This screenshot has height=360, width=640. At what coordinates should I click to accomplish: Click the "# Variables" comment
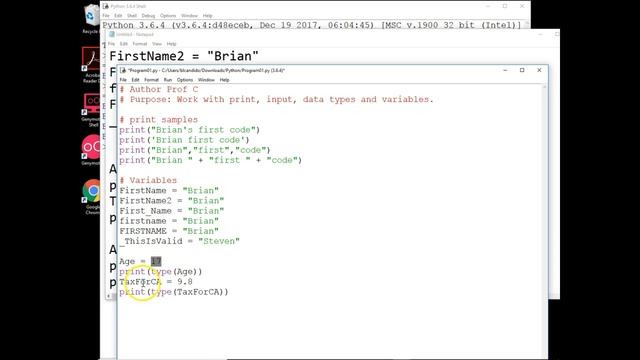tap(148, 180)
